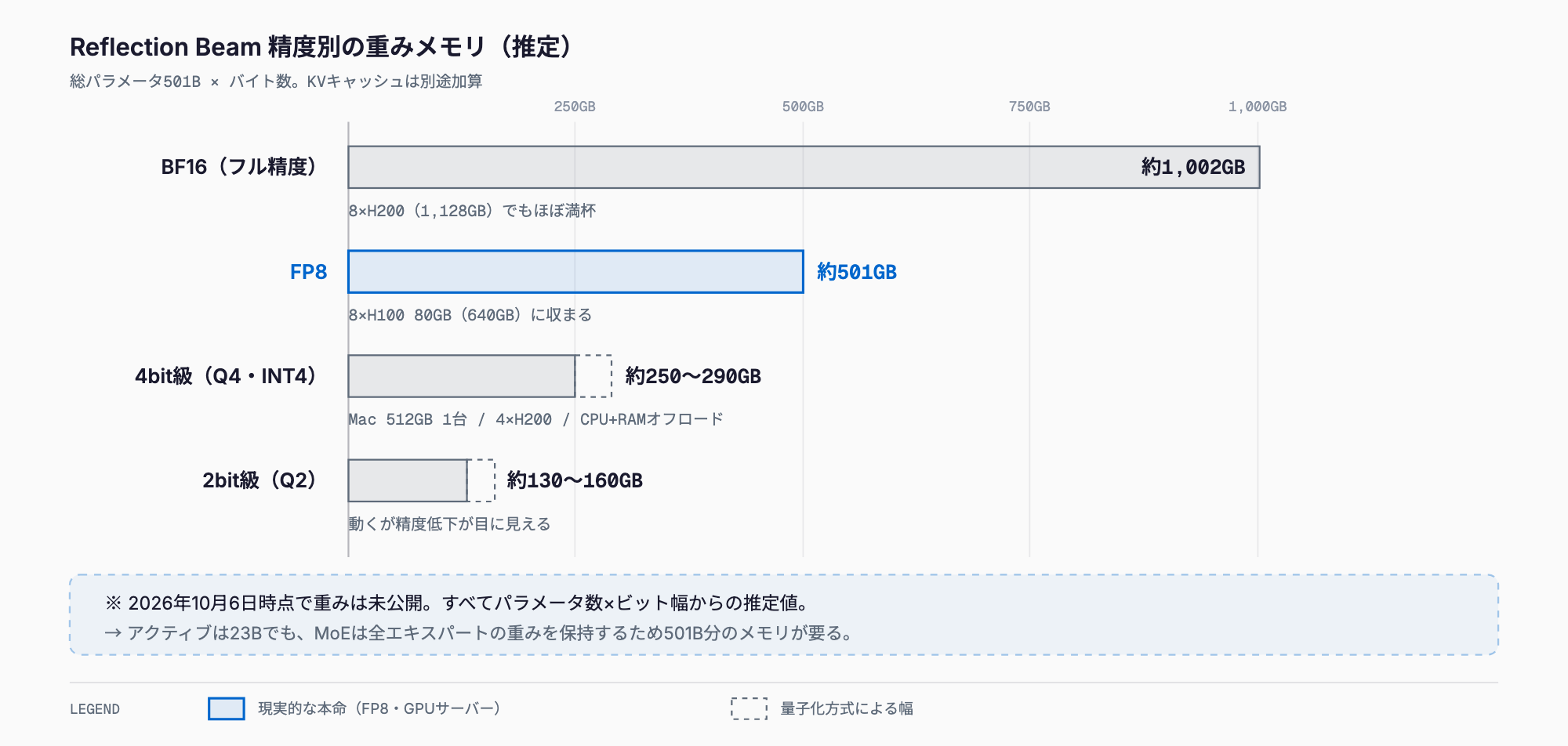Screen dimensions: 1568x746
Task: Click the dashed legend swatch
Action: [750, 708]
